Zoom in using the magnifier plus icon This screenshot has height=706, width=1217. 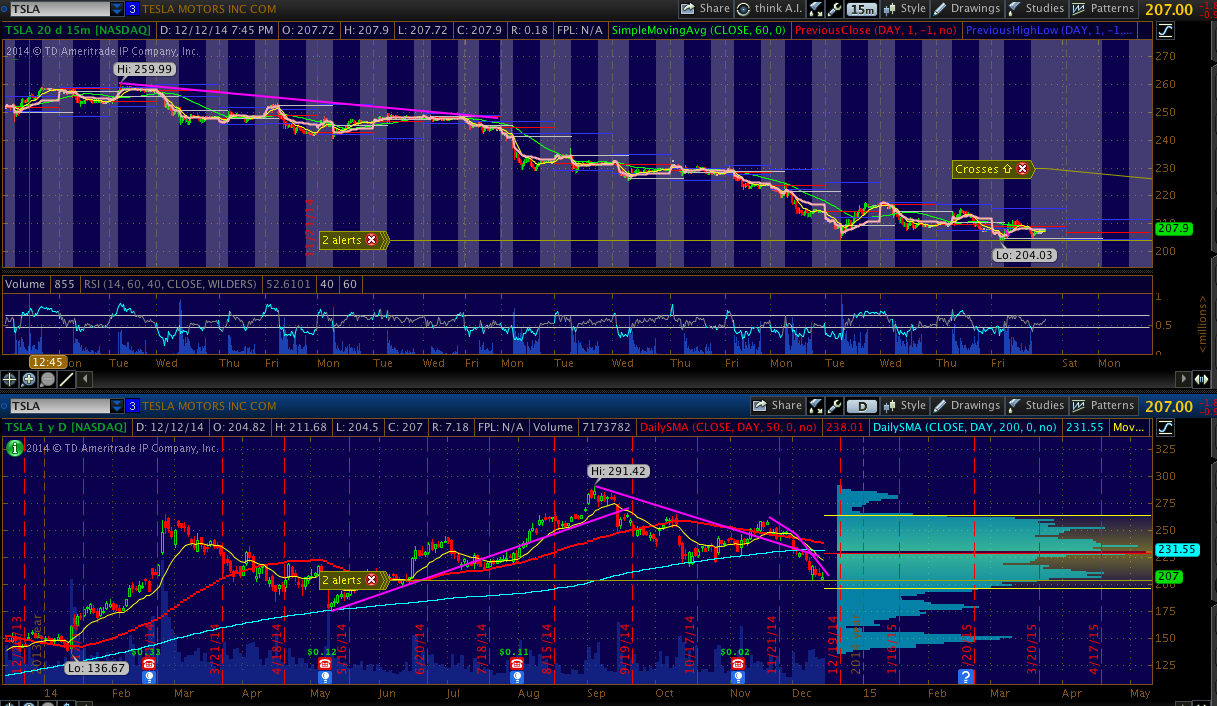[x=29, y=379]
